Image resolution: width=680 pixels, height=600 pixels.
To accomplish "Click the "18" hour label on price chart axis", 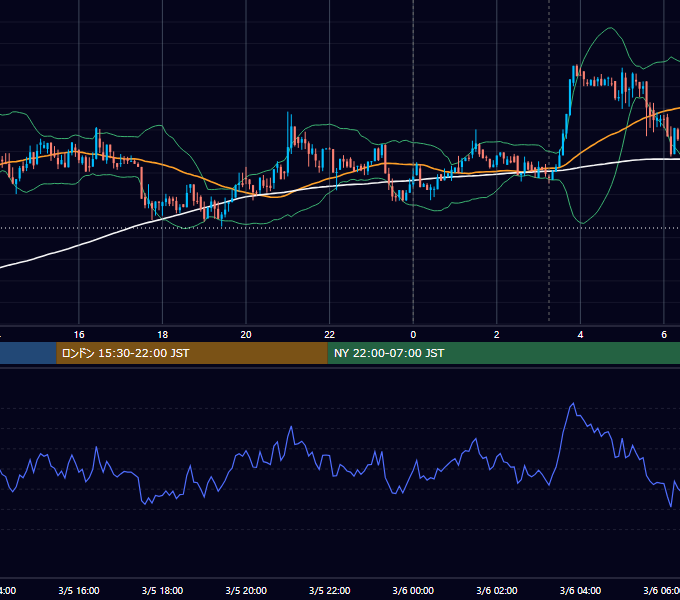I will 163,335.
